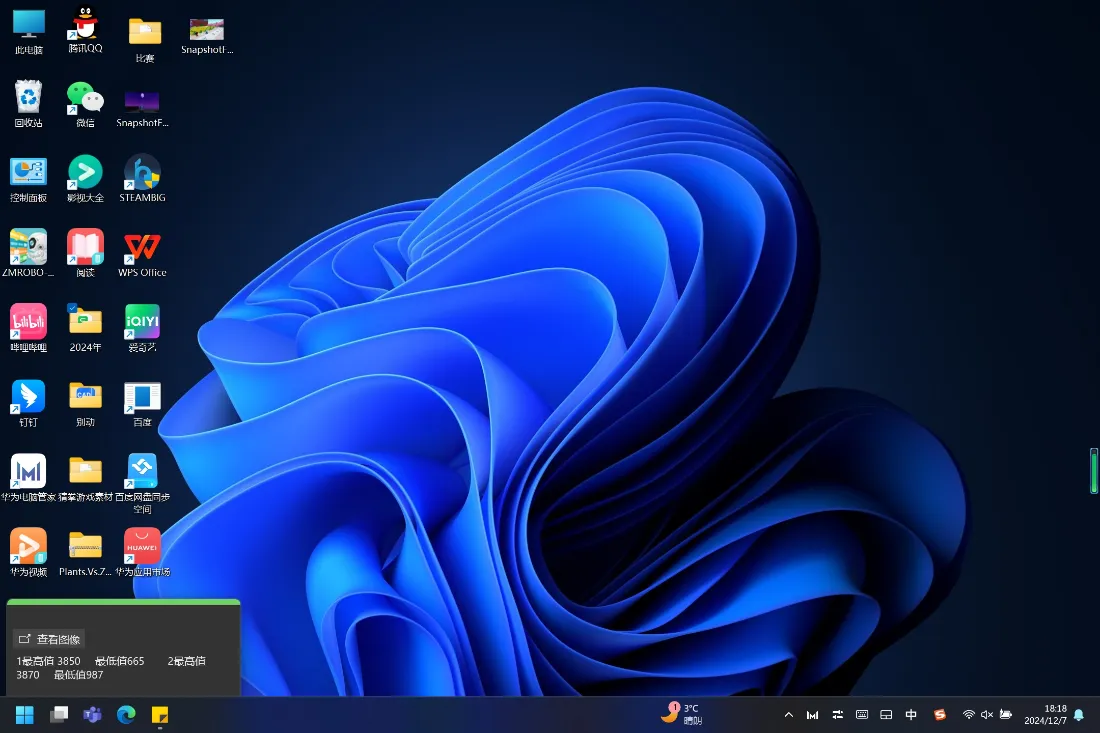Click the green floating widget at the right edge

[x=1094, y=471]
